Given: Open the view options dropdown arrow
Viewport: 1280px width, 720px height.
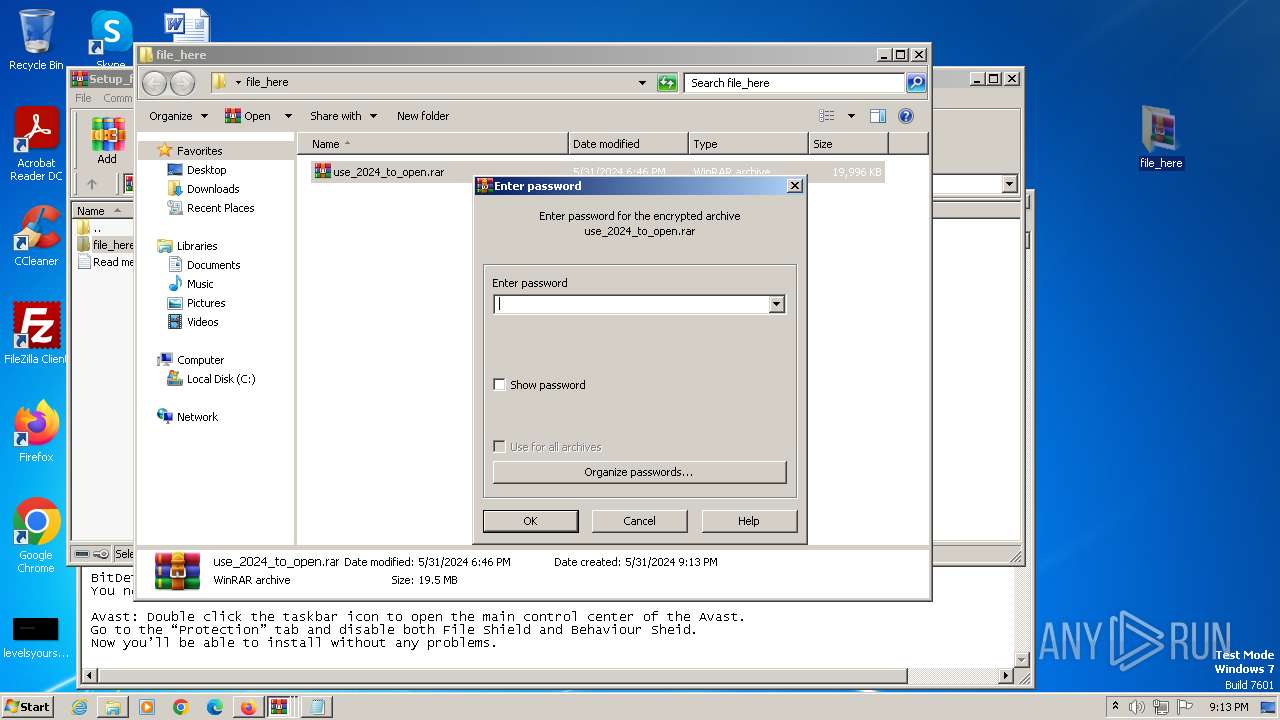Looking at the screenshot, I should (x=851, y=116).
